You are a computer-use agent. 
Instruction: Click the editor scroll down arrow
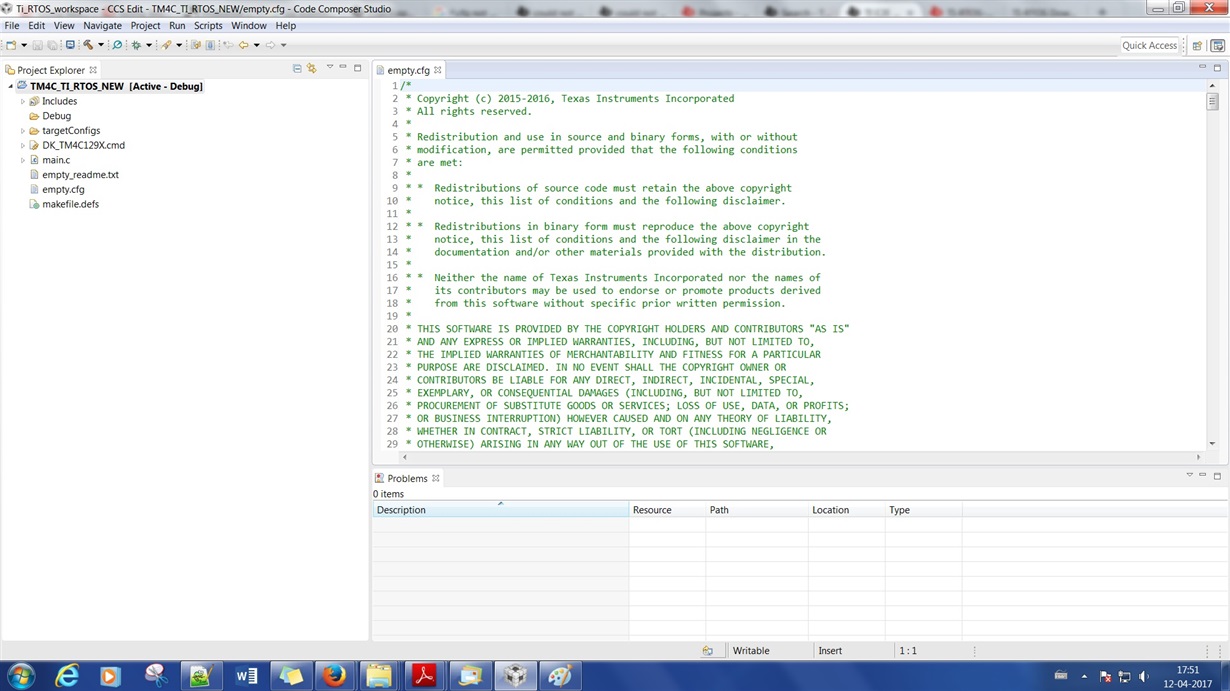point(1212,443)
